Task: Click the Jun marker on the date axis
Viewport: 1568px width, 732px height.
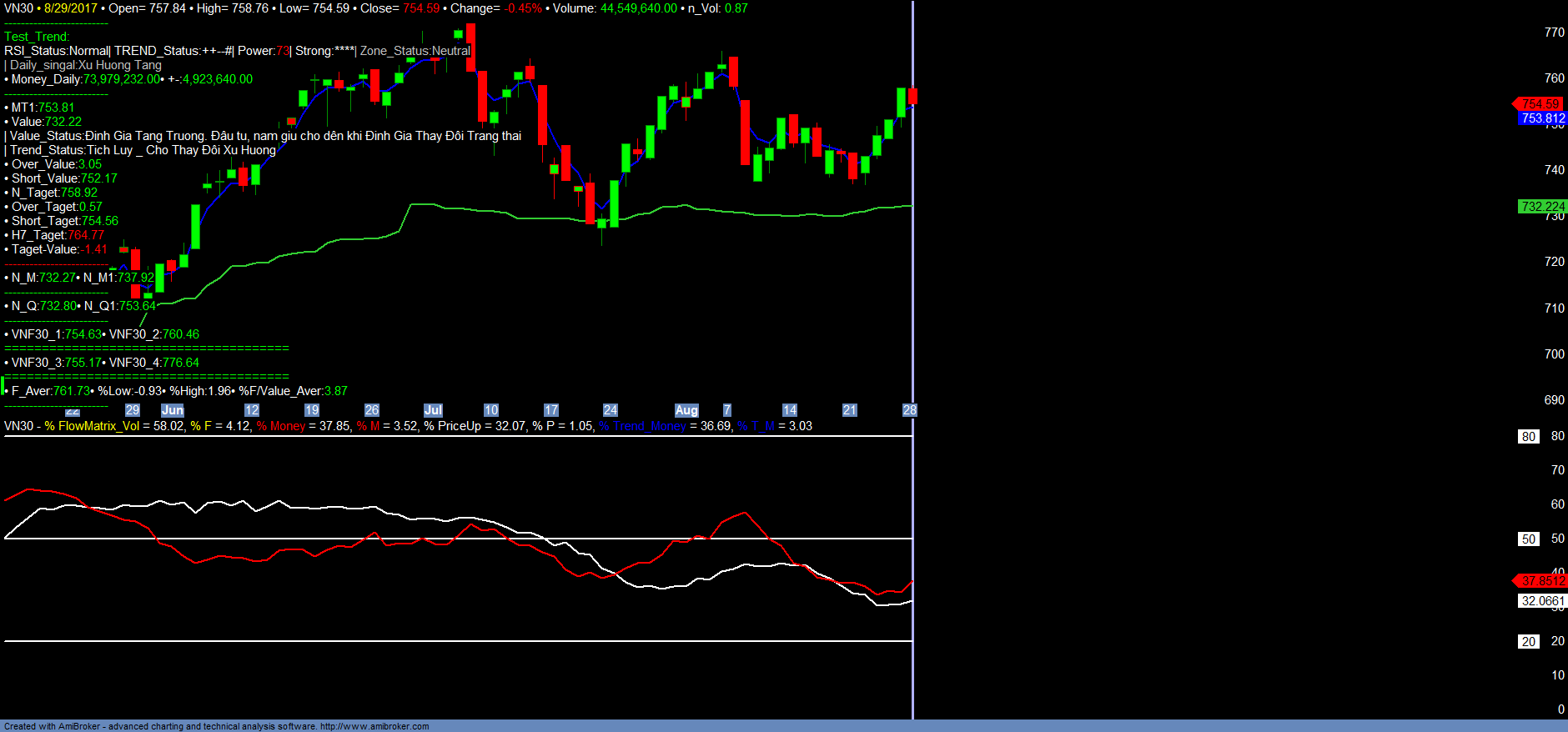Action: 173,410
